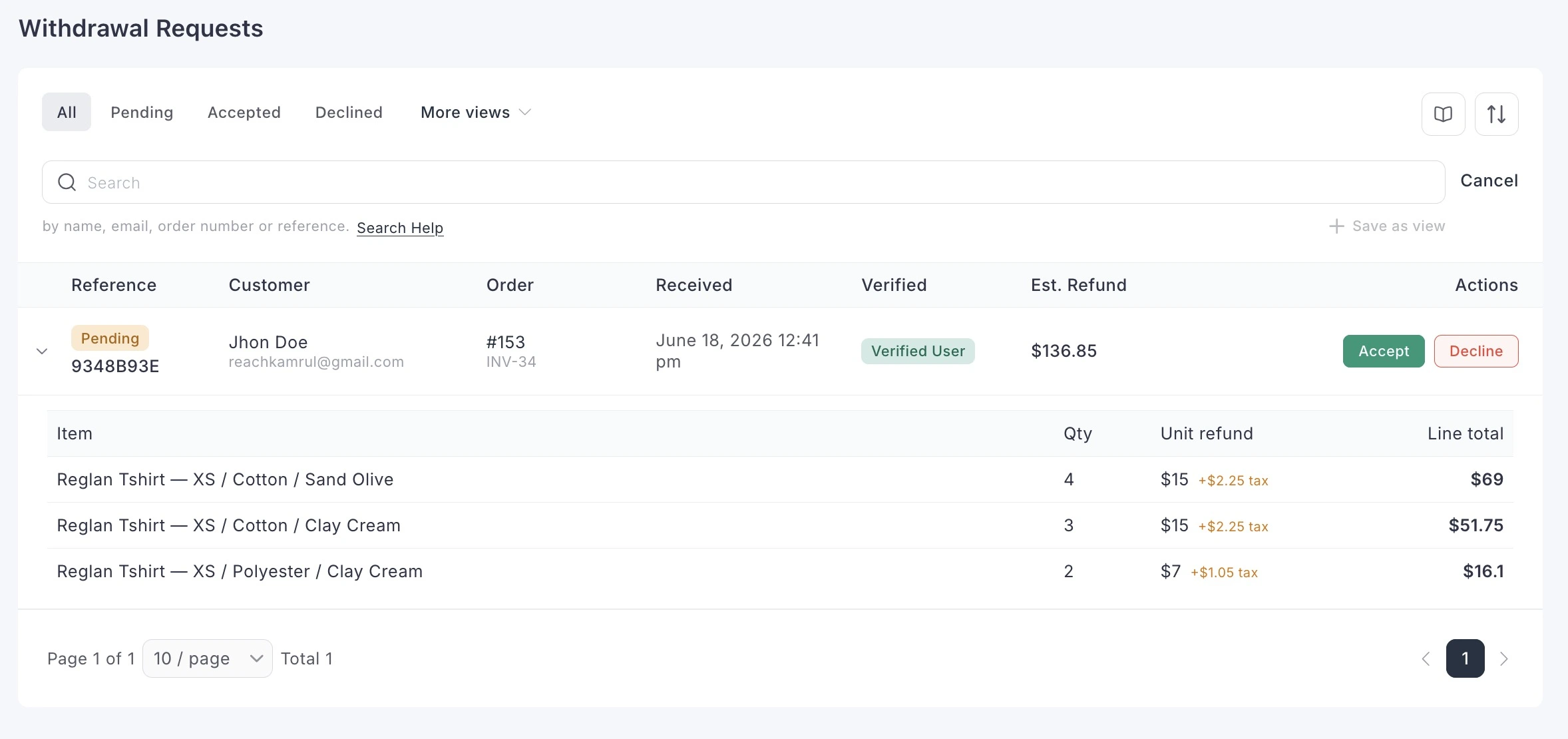1568x739 pixels.
Task: Select the Cotton / Clay Cream tshirt item
Action: [228, 525]
